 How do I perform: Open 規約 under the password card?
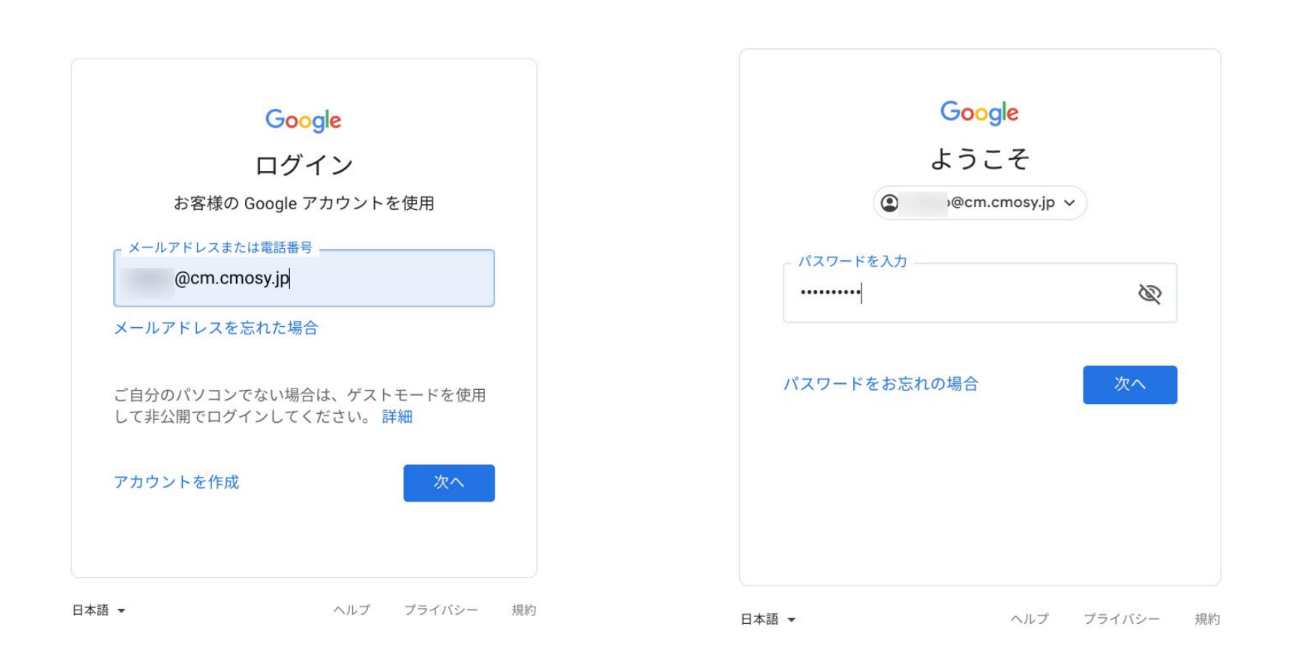click(1207, 620)
